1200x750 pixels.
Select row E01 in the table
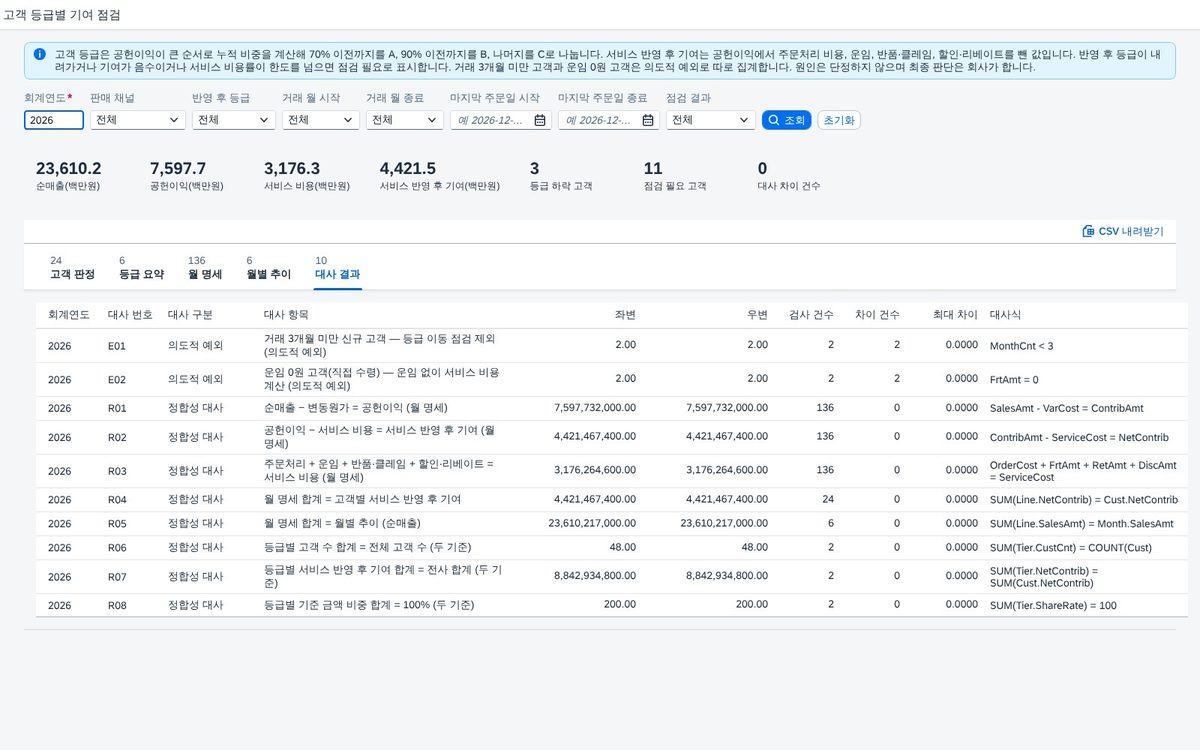coord(612,345)
